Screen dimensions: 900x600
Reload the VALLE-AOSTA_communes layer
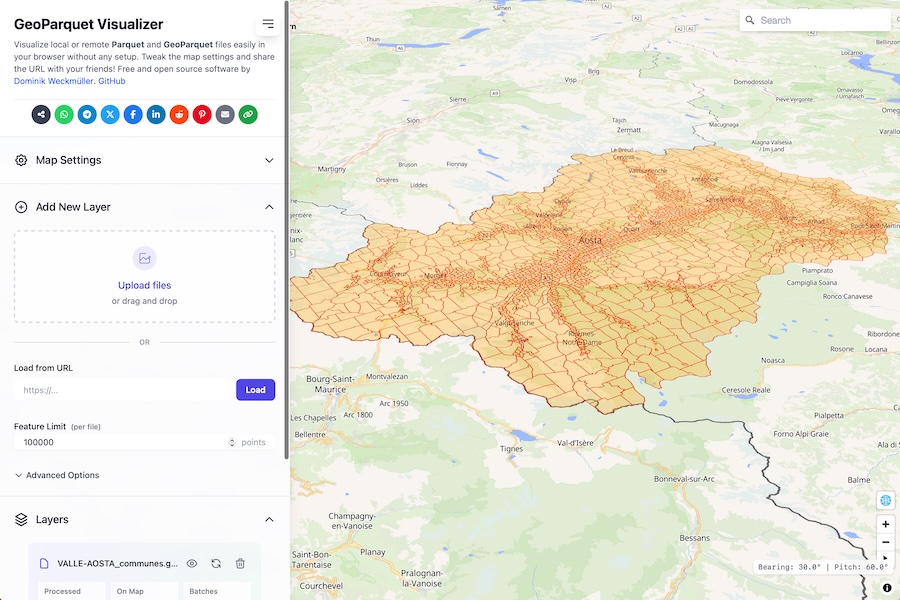pyautogui.click(x=216, y=564)
